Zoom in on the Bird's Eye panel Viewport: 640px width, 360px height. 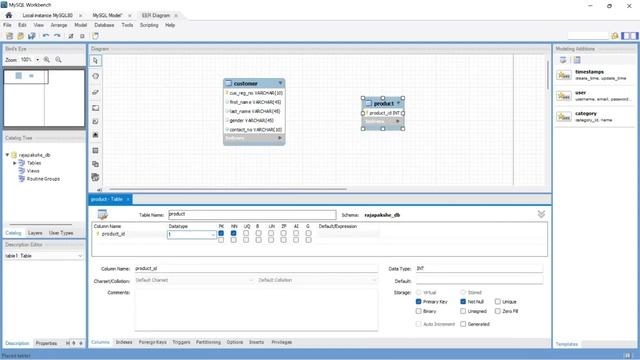click(47, 60)
